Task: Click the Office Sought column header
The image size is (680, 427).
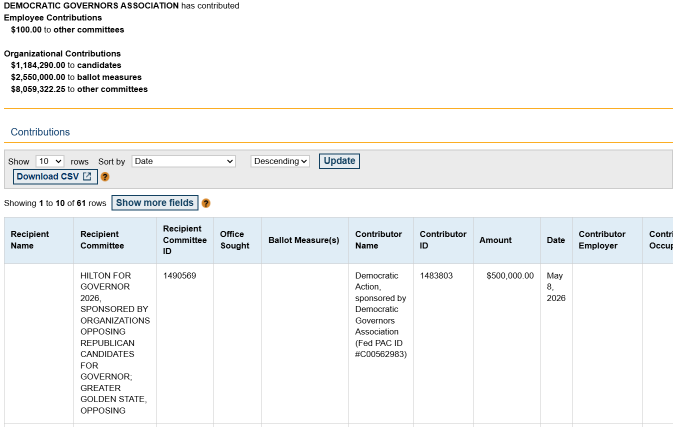Action: click(237, 240)
